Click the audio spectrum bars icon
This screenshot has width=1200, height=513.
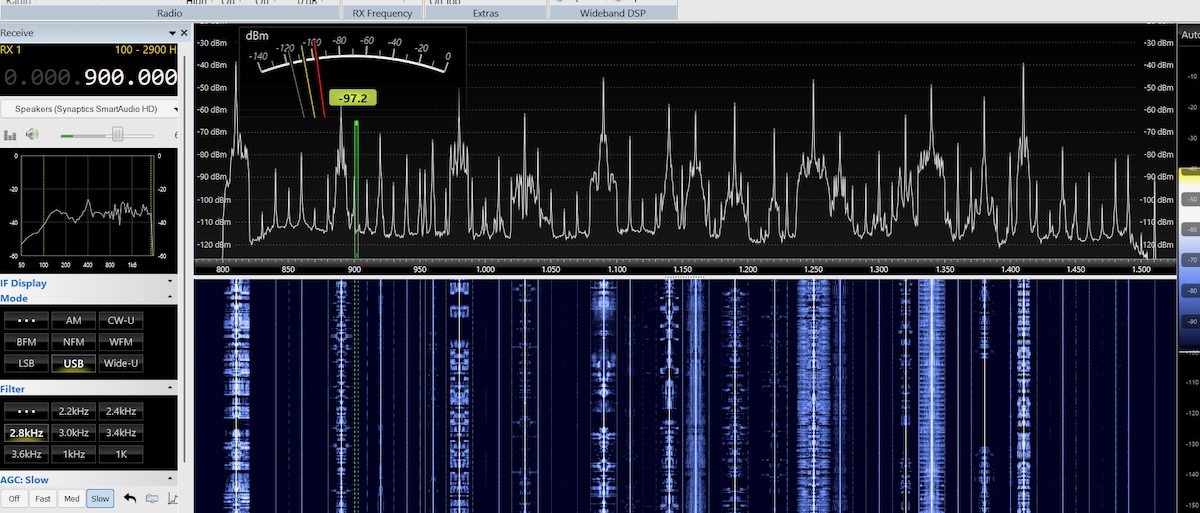(10, 135)
